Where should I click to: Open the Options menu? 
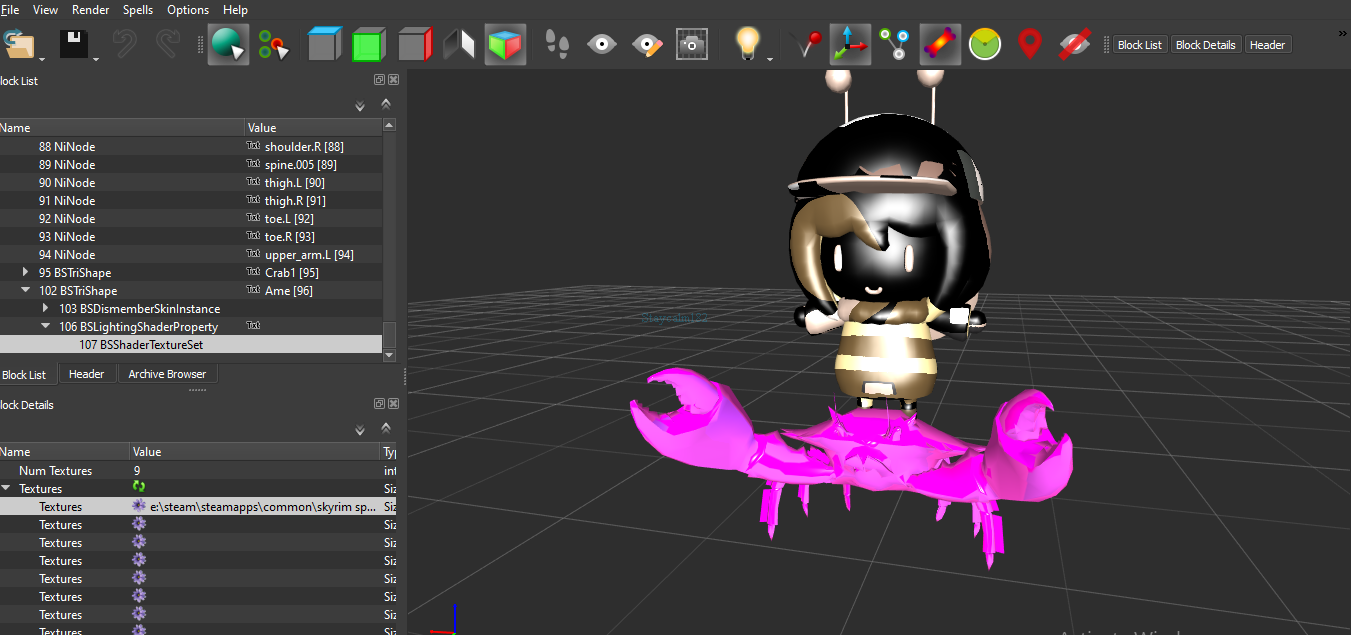click(x=188, y=9)
